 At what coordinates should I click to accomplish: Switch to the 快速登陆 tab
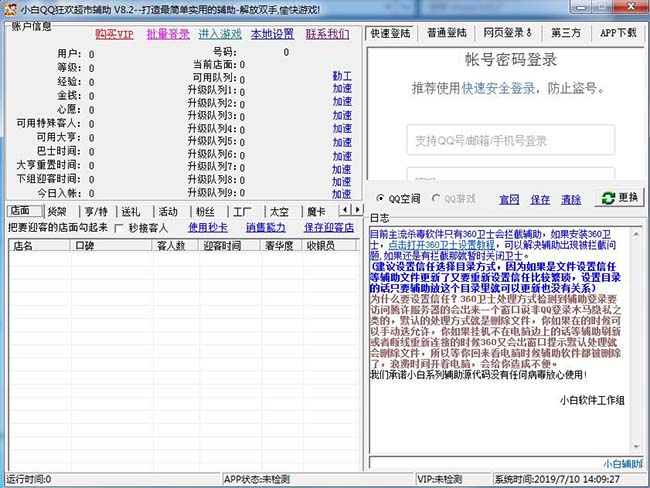coord(390,33)
